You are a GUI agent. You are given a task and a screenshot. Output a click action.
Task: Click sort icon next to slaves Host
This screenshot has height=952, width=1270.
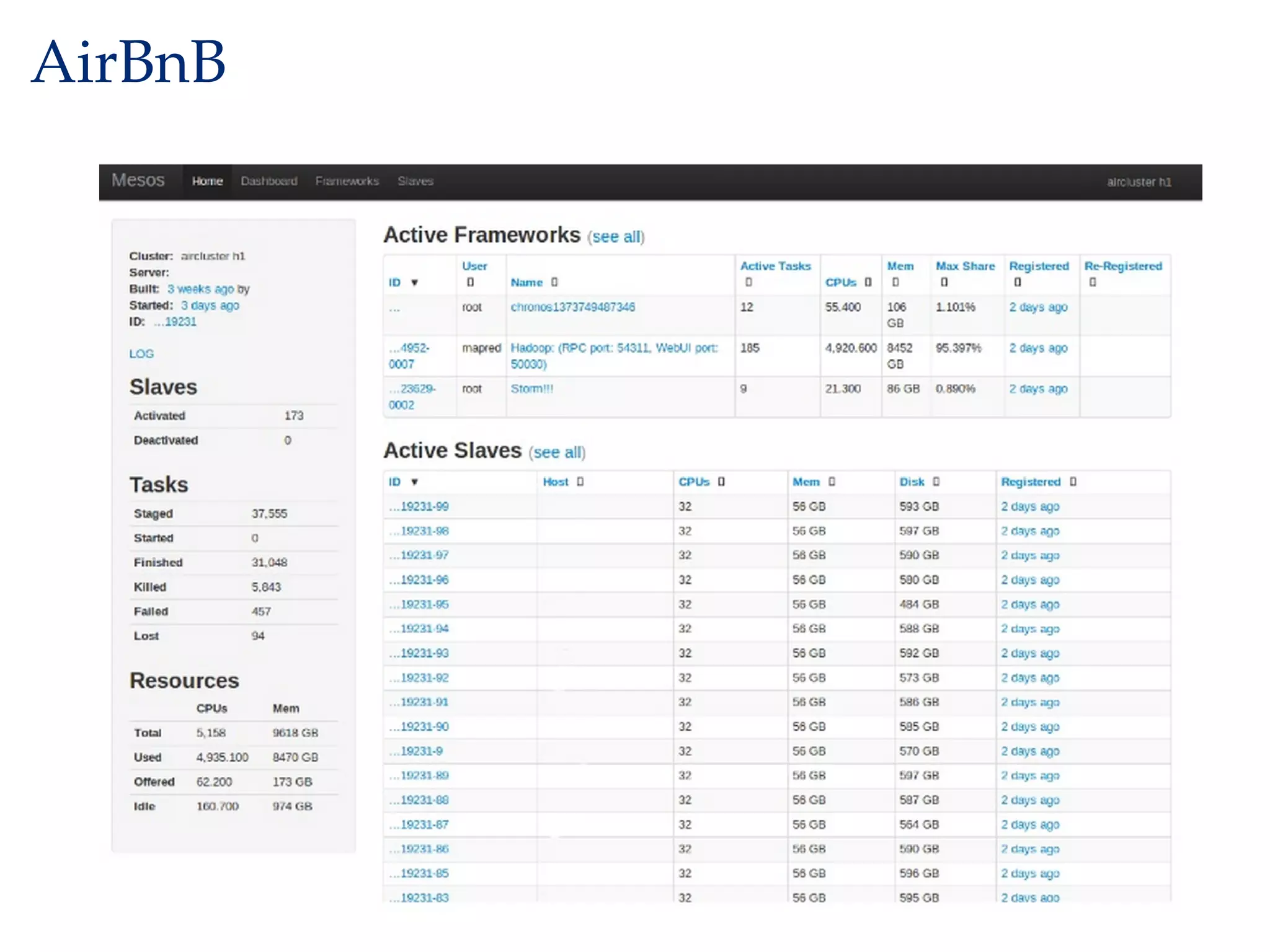click(x=580, y=482)
